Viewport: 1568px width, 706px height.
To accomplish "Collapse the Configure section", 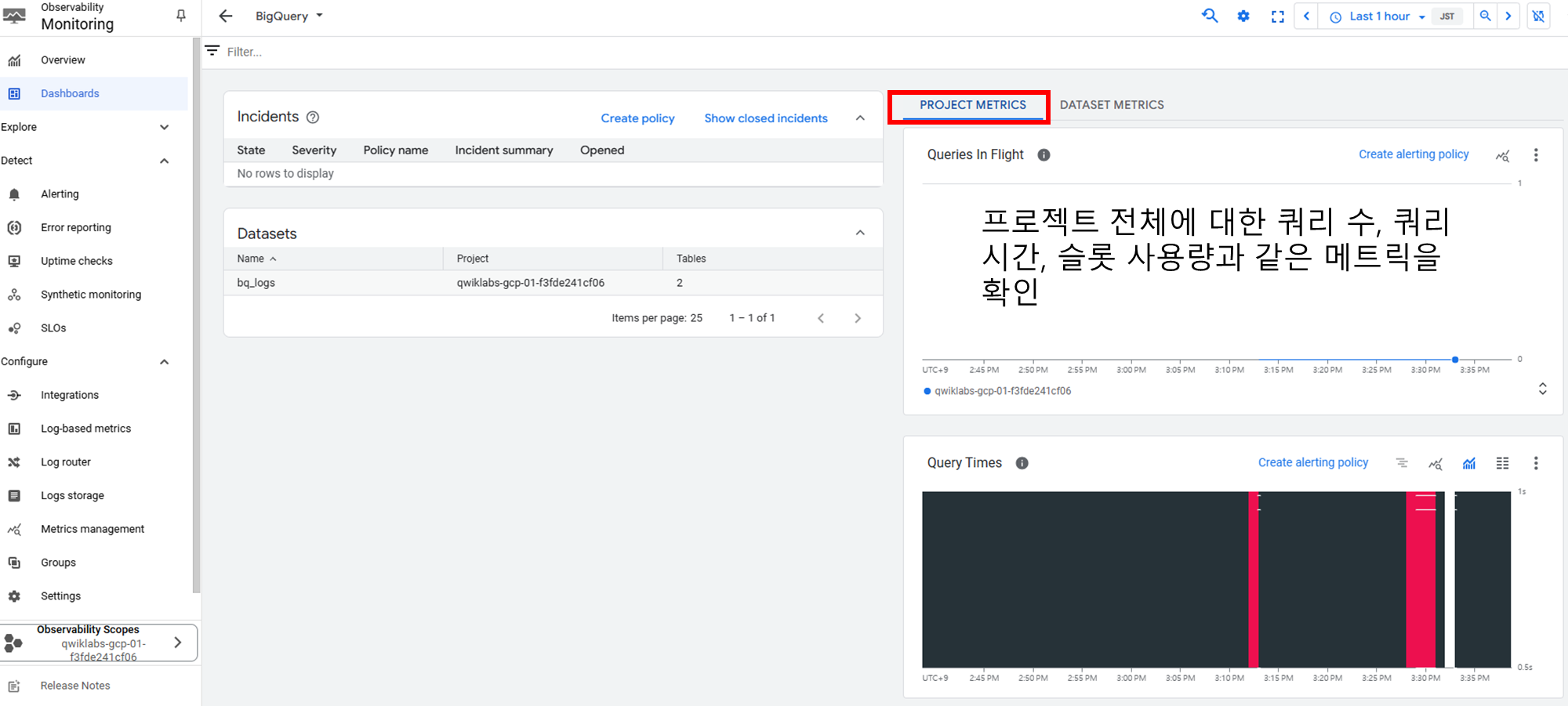I will (164, 361).
